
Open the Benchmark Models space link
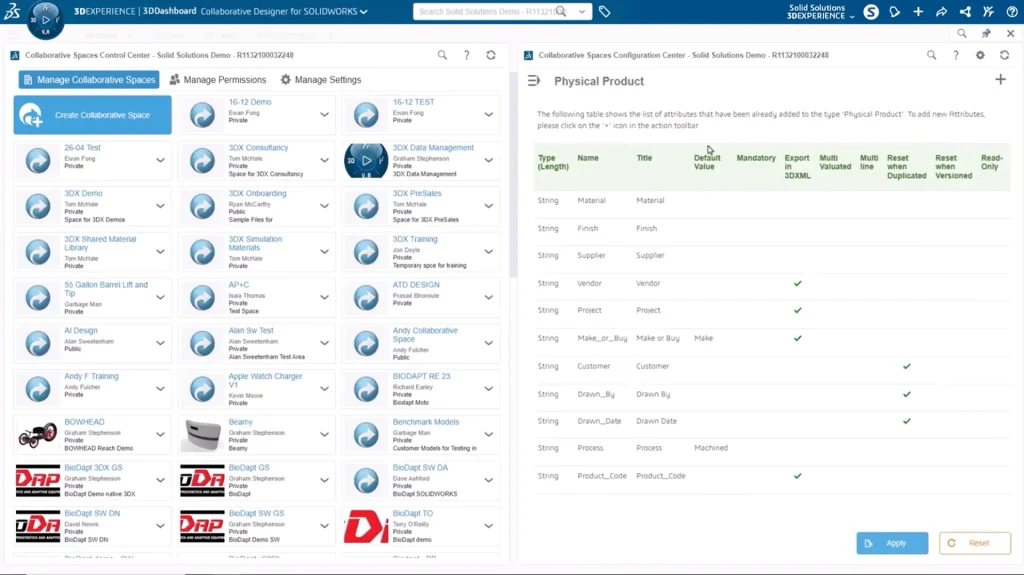pyautogui.click(x=426, y=422)
